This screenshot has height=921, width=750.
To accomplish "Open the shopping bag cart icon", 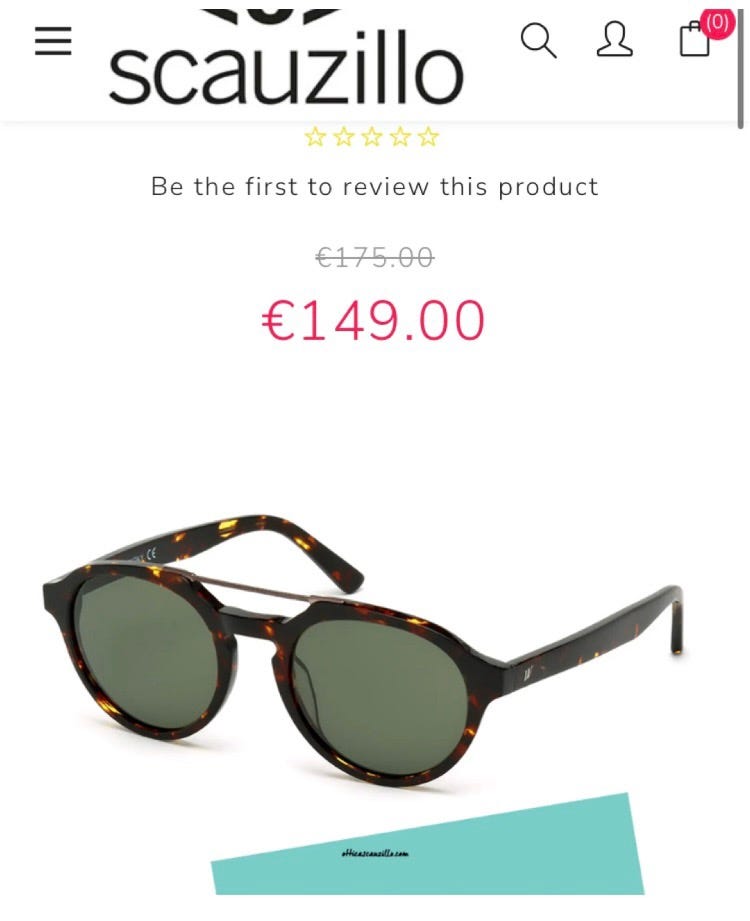I will 694,39.
